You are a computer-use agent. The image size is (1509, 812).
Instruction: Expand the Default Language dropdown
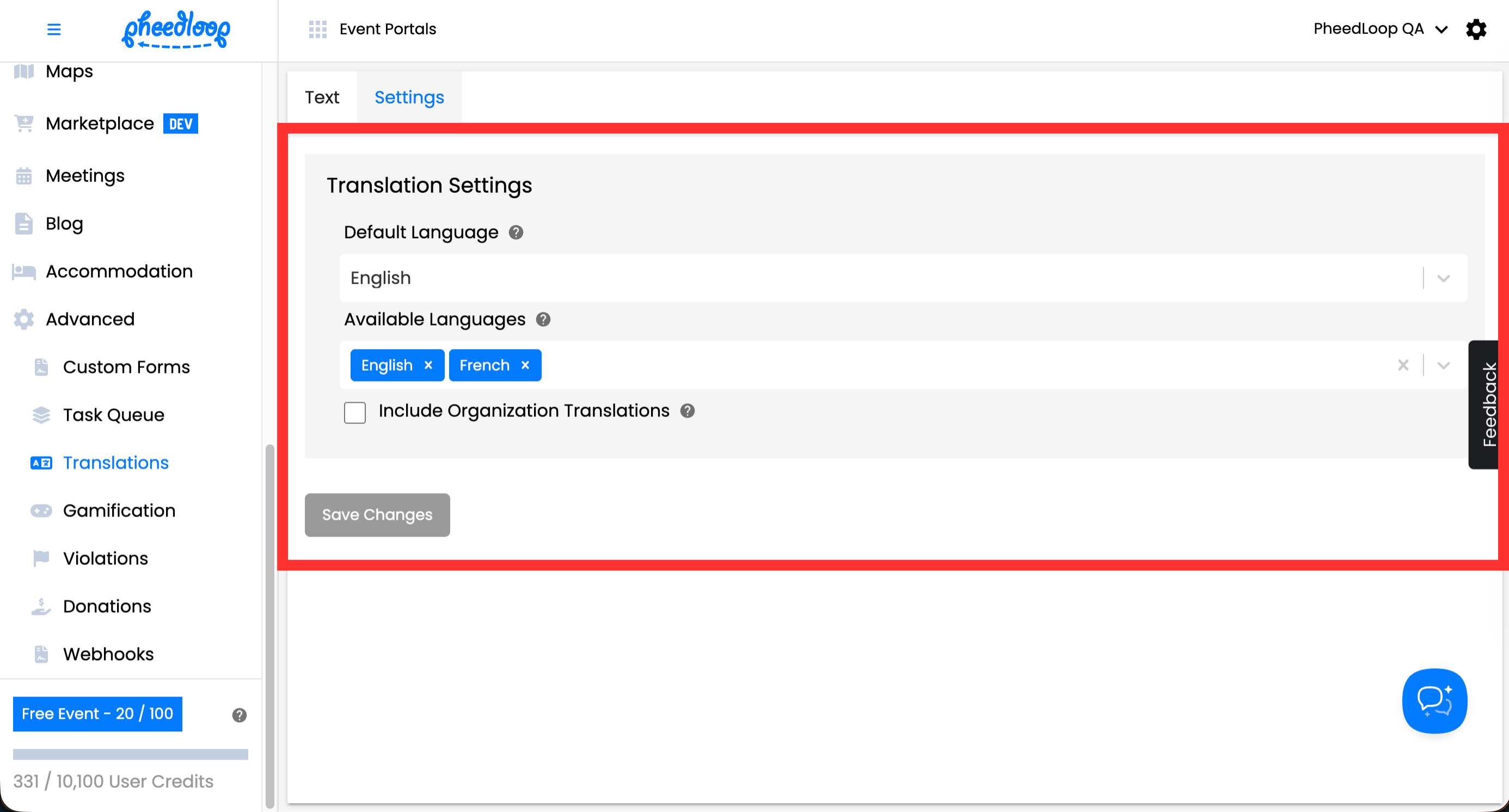(1443, 278)
